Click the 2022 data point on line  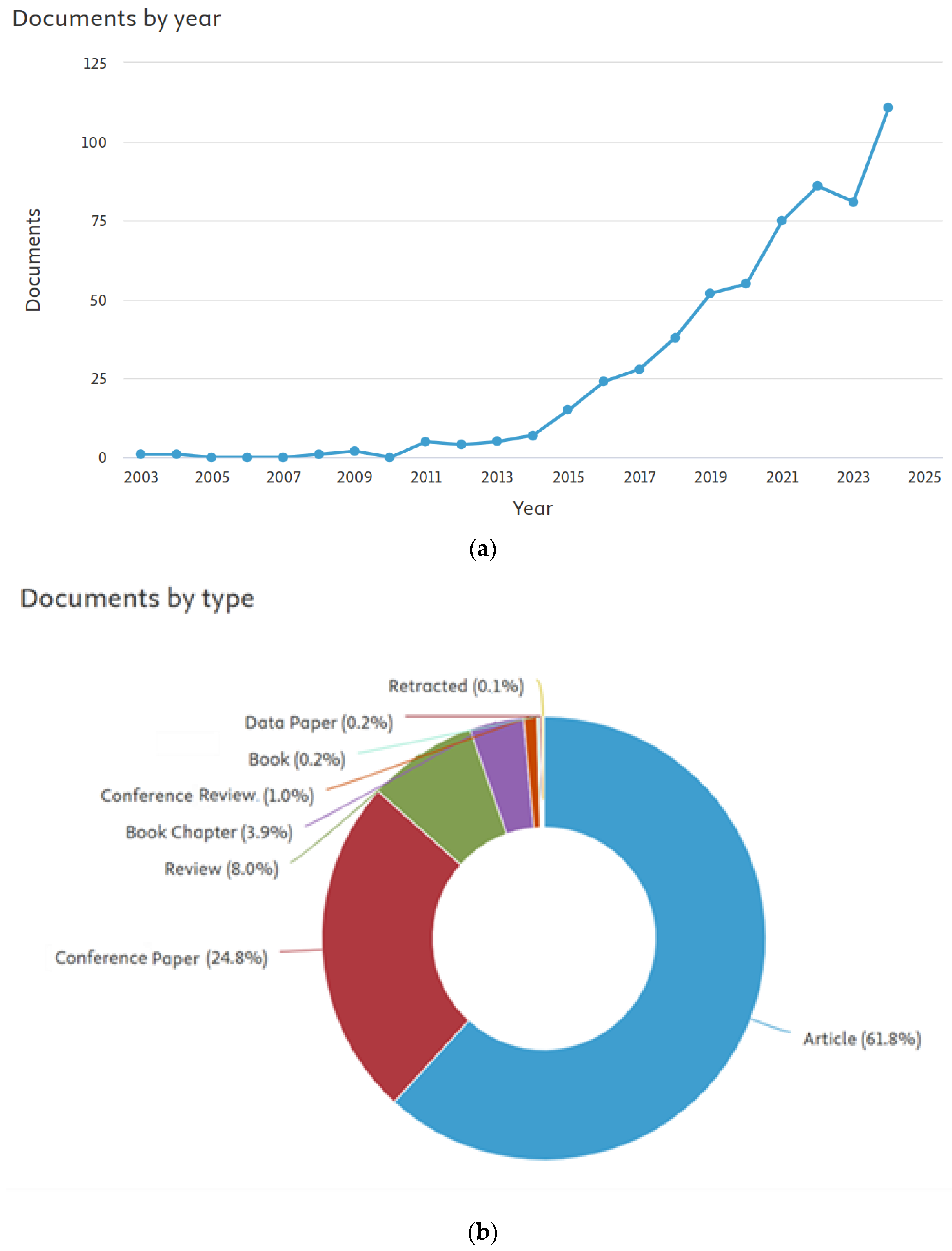[817, 186]
